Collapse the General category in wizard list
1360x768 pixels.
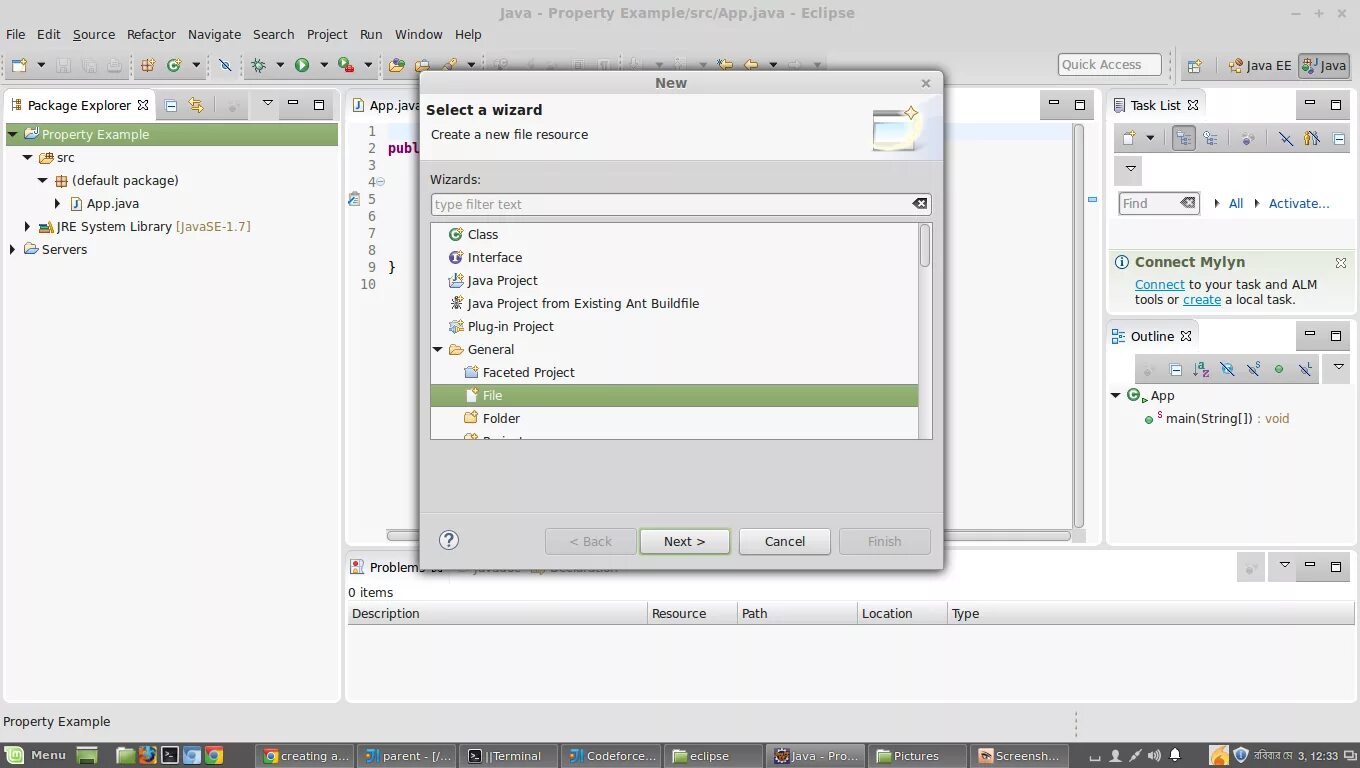(438, 349)
